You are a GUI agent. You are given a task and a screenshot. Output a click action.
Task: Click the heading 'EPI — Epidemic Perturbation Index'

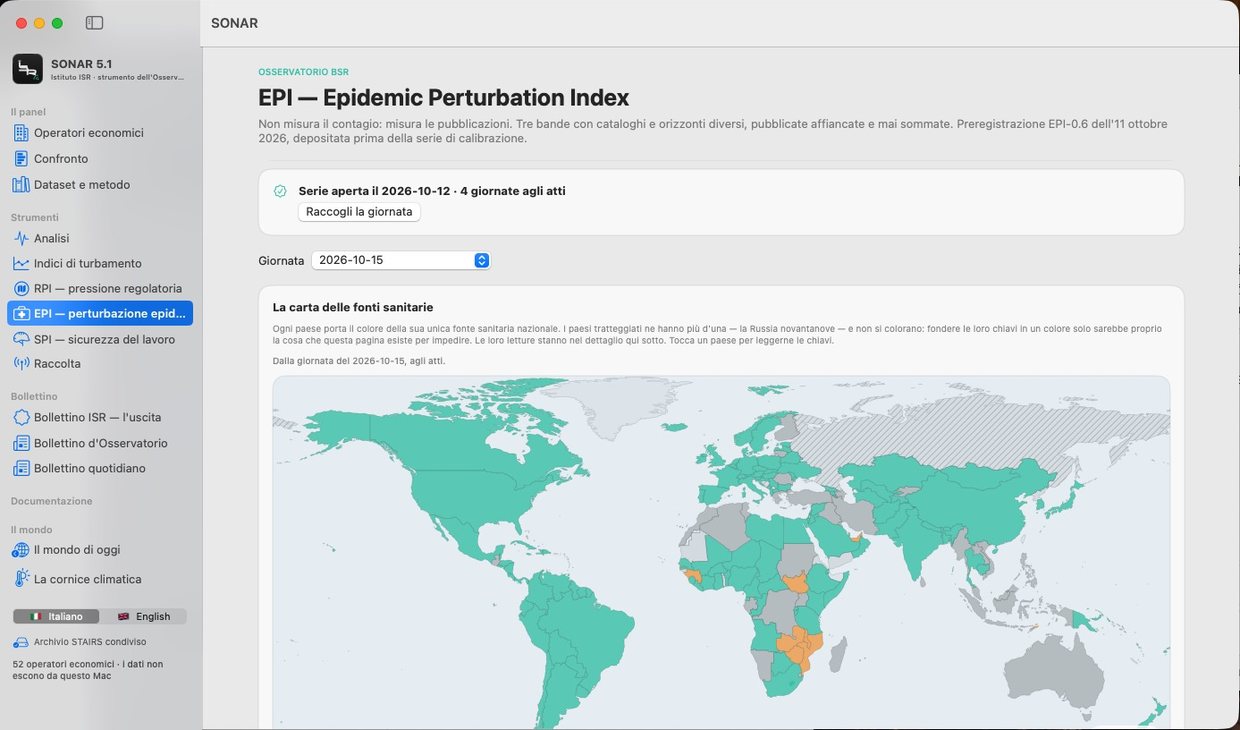(x=444, y=98)
